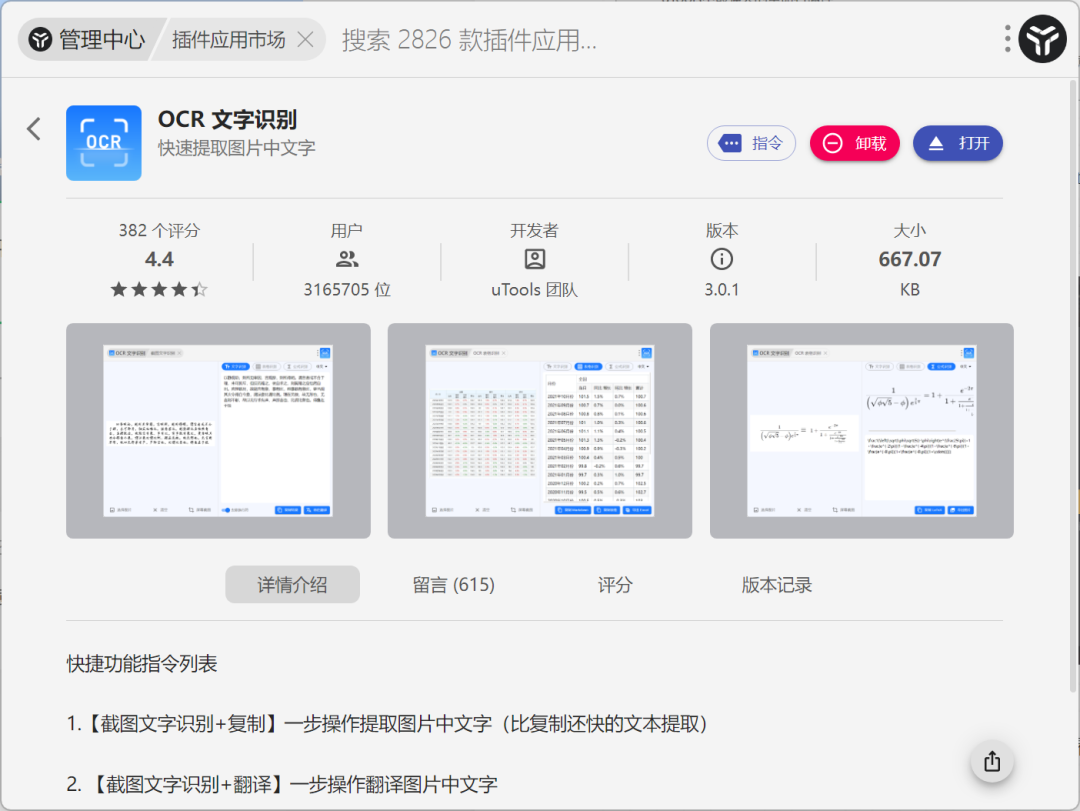This screenshot has height=811, width=1080.
Task: Click the 快速提取图片中文字 subtitle
Action: pyautogui.click(x=236, y=147)
